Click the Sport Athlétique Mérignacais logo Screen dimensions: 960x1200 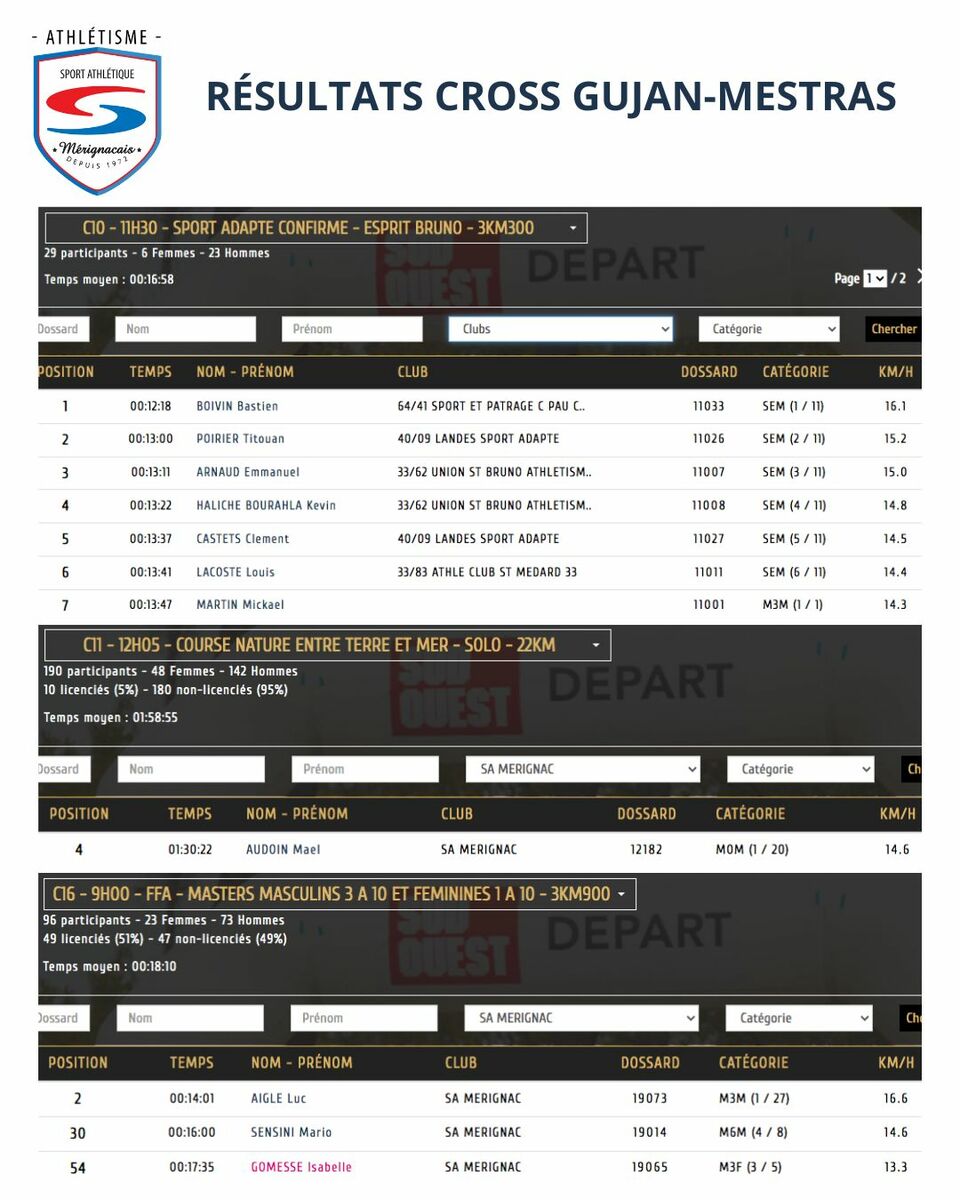[97, 112]
